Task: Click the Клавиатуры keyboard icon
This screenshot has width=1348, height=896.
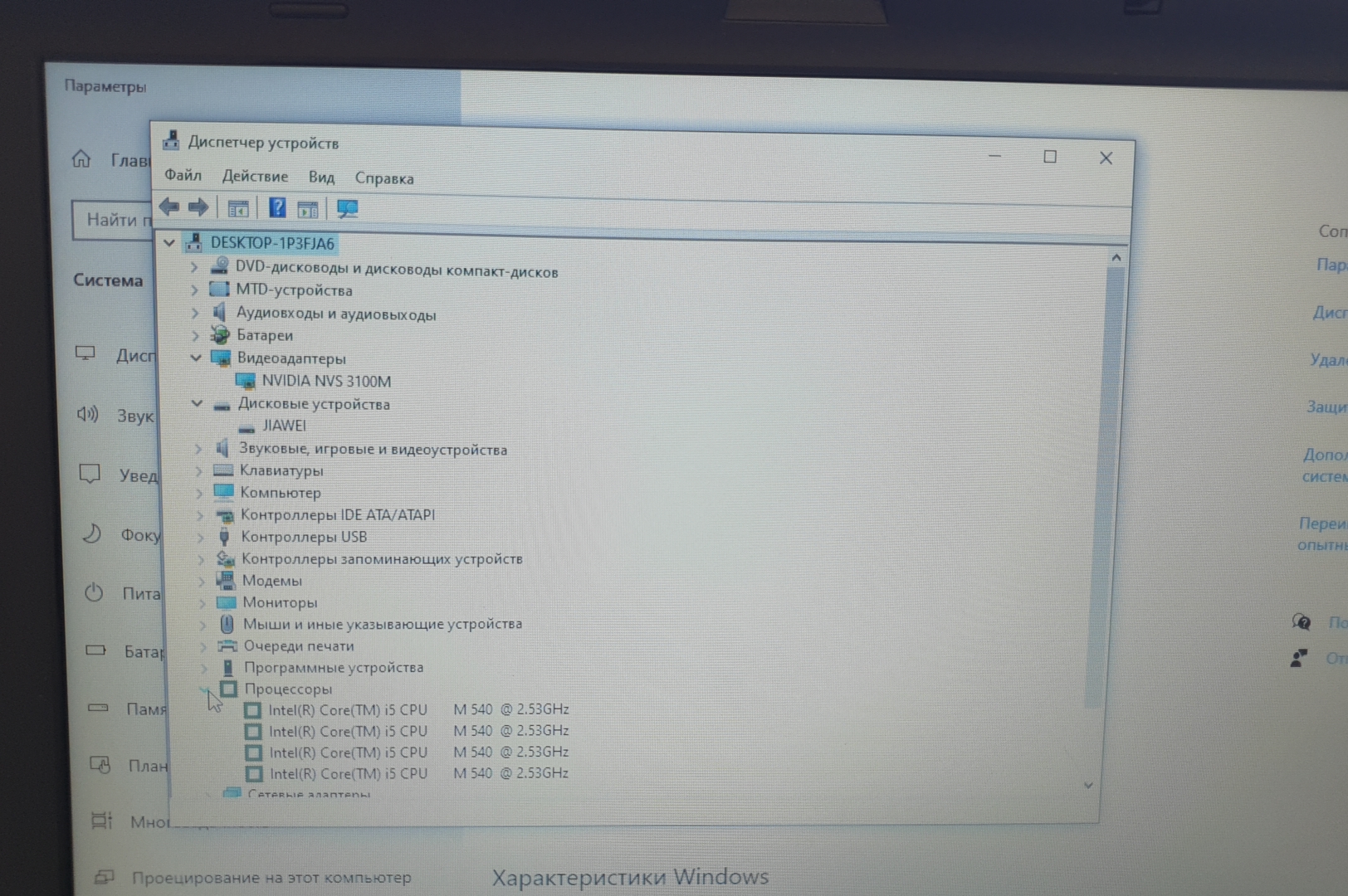Action: (x=223, y=470)
